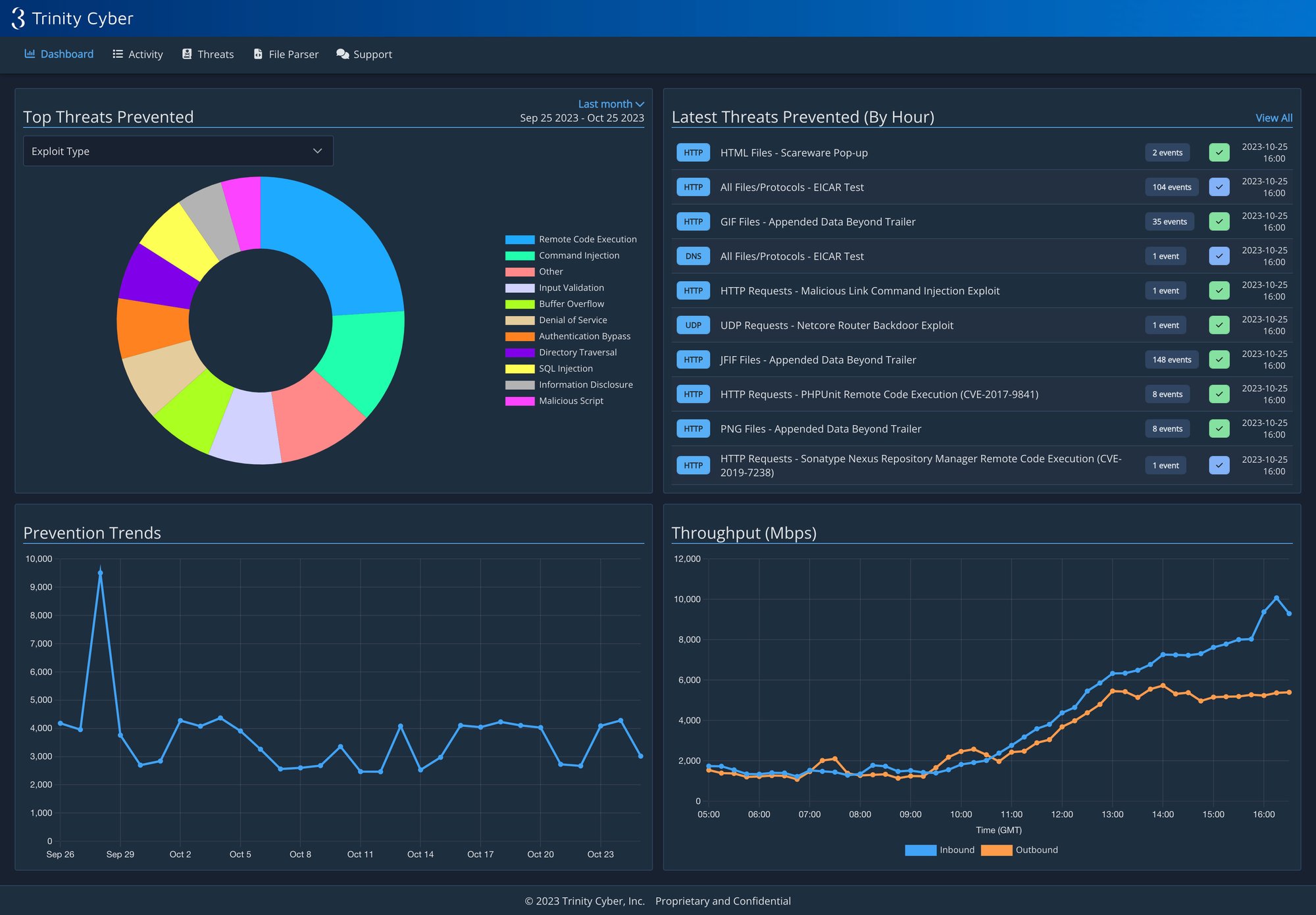Click 'PNG Files - Appended Data Beyond Trailer'
The height and width of the screenshot is (915, 1316).
click(x=821, y=429)
